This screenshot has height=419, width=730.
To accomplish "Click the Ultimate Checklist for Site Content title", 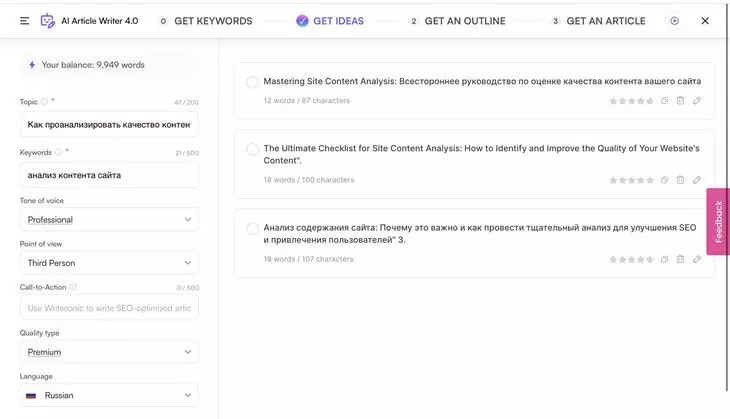I will point(481,154).
